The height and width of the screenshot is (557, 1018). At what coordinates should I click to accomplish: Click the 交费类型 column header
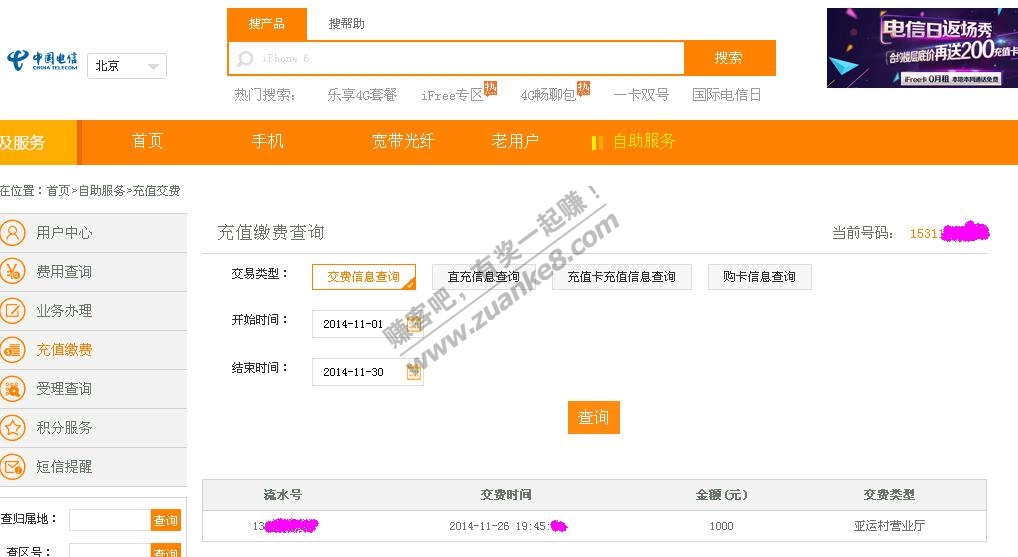(889, 495)
